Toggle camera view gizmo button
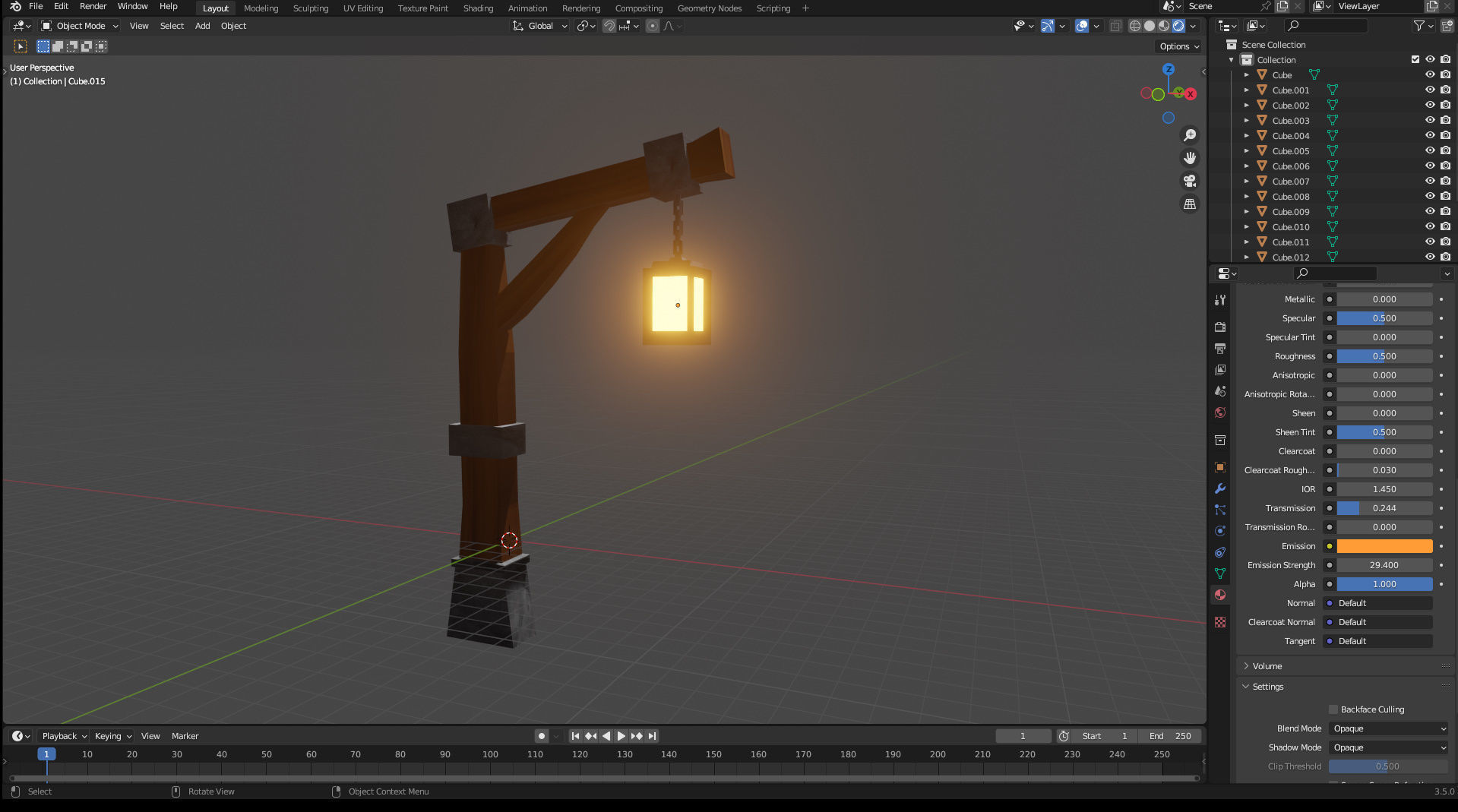 1190,181
